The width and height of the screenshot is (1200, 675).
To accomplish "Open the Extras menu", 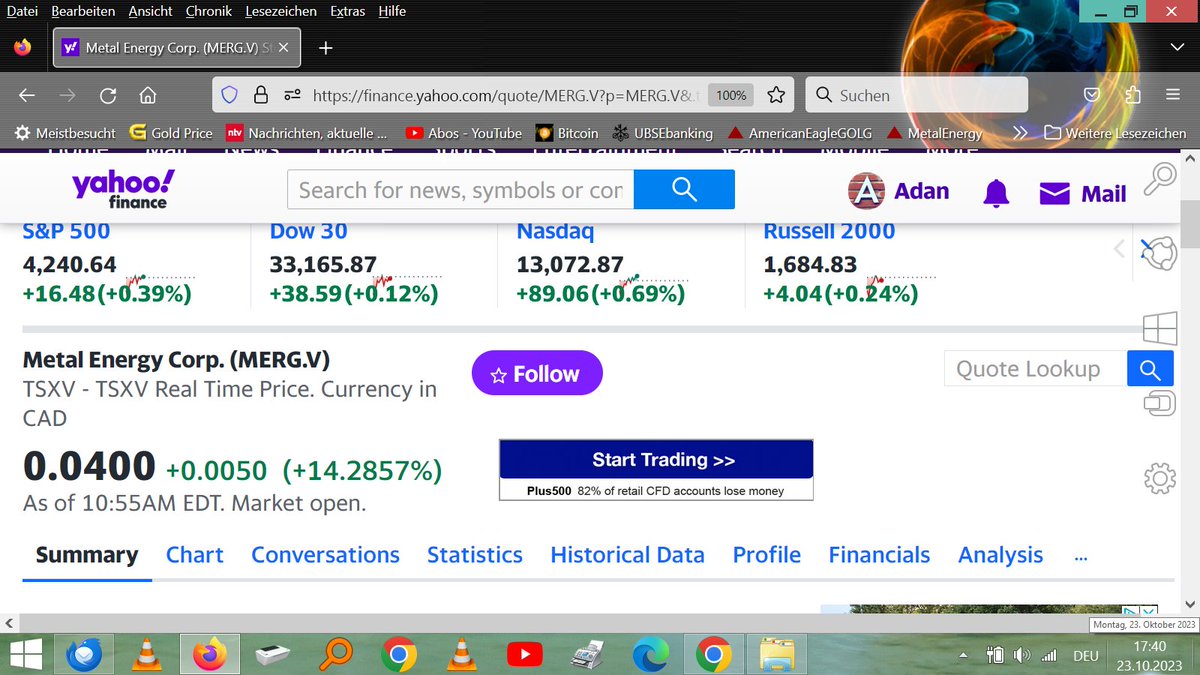I will 346,11.
